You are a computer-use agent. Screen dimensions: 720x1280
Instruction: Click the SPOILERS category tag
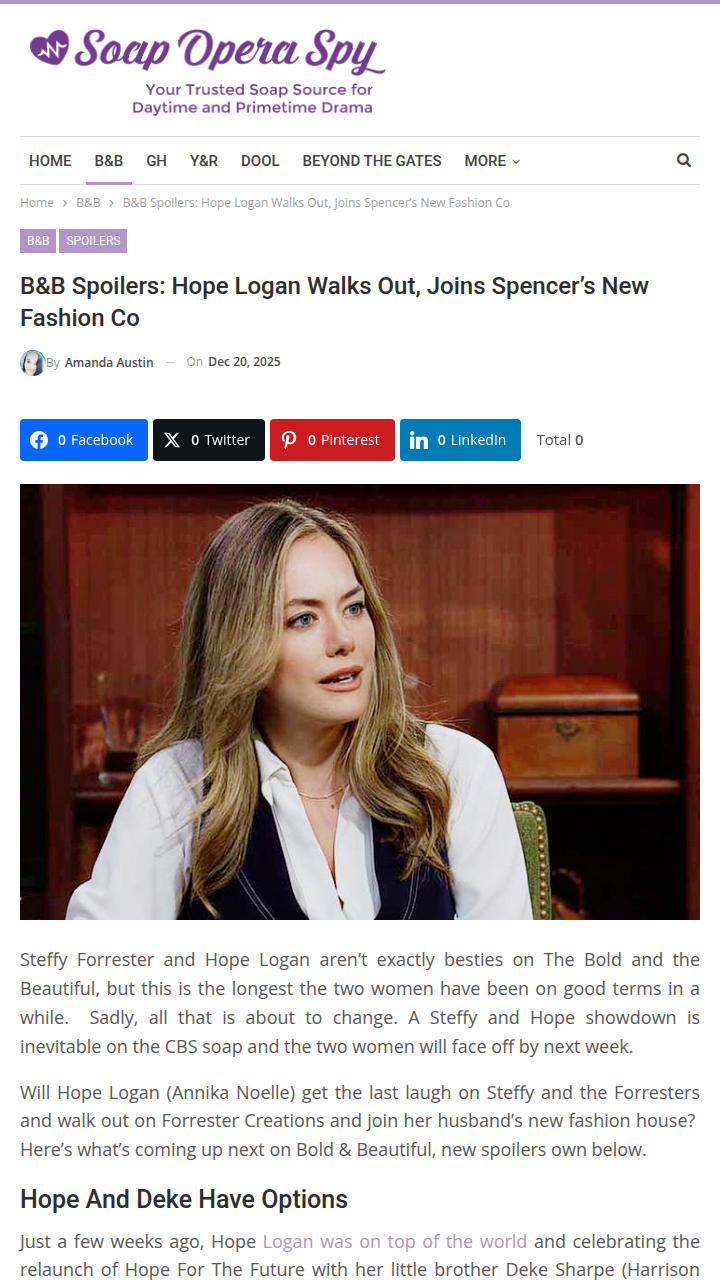click(x=93, y=241)
